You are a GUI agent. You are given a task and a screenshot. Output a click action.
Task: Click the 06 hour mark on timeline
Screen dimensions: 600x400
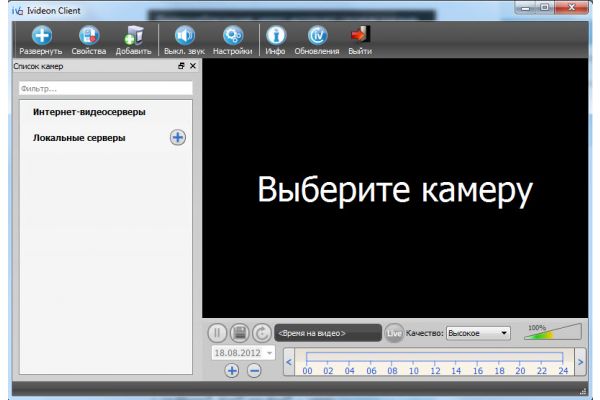[x=371, y=371]
